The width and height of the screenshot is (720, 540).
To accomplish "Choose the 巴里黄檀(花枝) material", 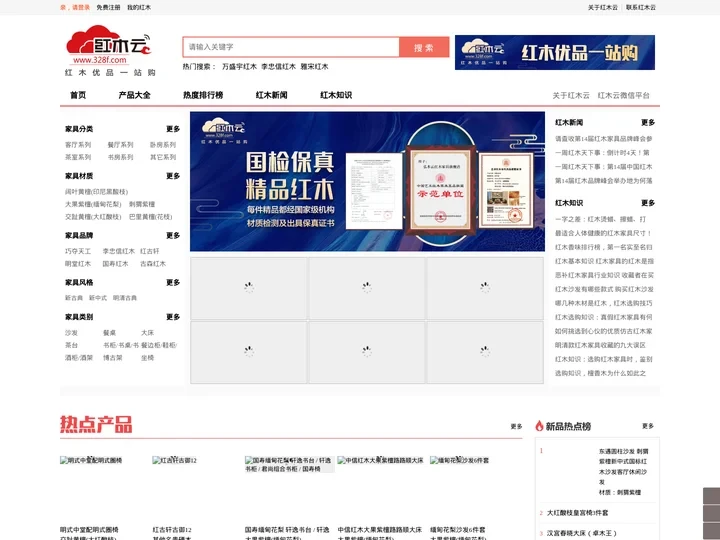I will point(151,217).
